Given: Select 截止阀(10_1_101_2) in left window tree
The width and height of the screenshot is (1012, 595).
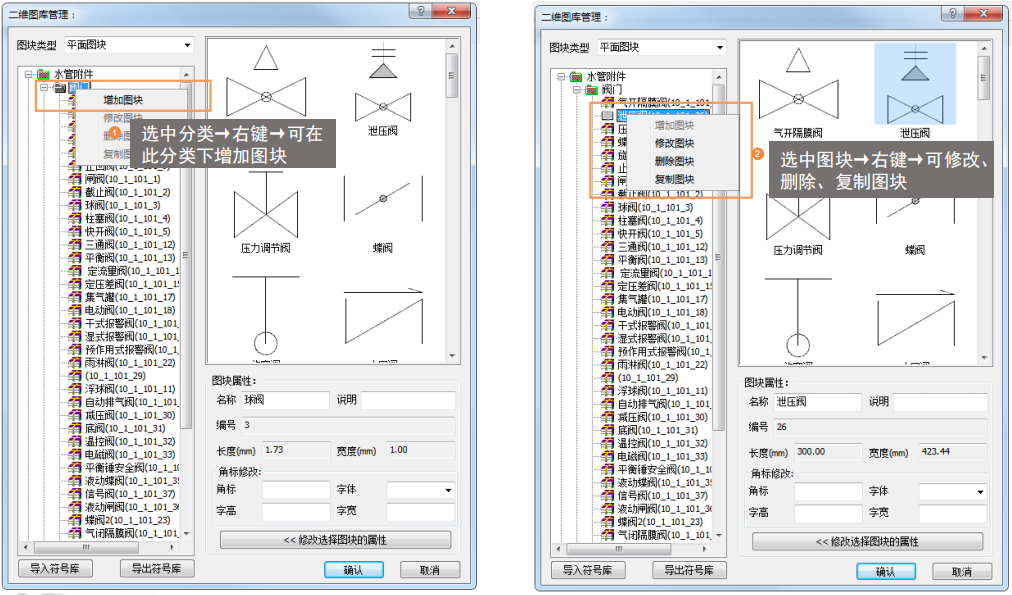Looking at the screenshot, I should (128, 192).
